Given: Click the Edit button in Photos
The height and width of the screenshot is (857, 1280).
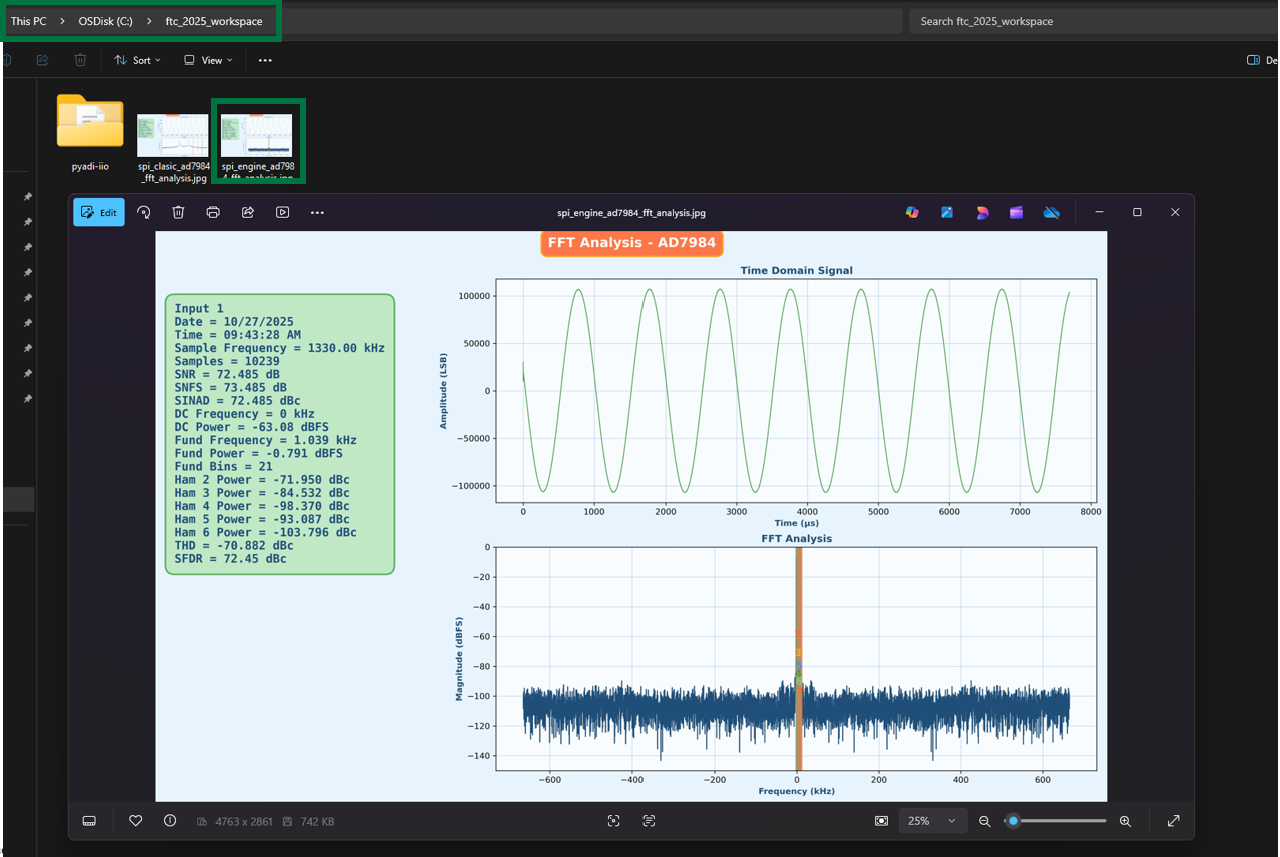Looking at the screenshot, I should click(x=98, y=212).
